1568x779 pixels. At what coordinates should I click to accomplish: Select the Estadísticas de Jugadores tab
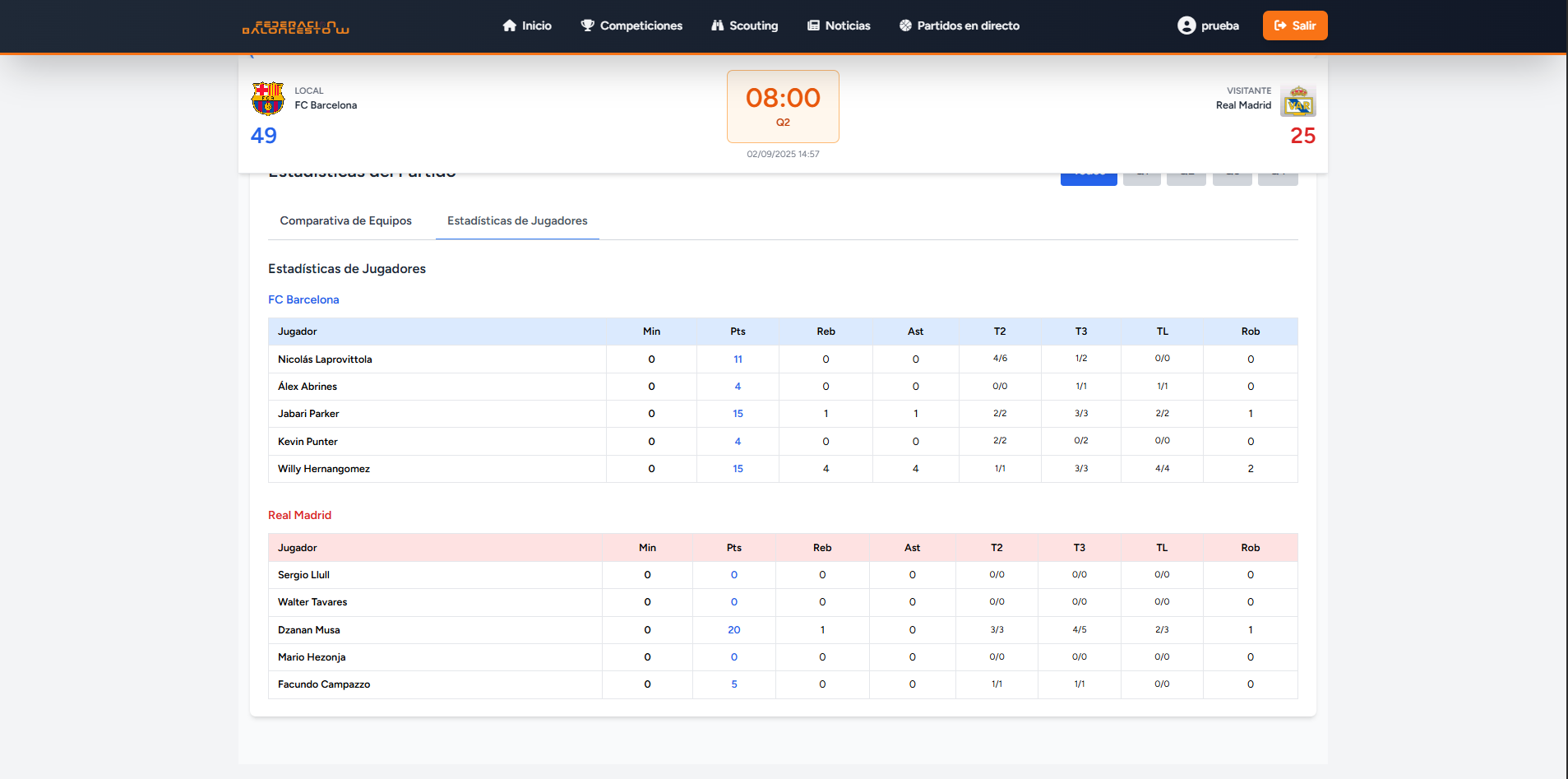517,220
